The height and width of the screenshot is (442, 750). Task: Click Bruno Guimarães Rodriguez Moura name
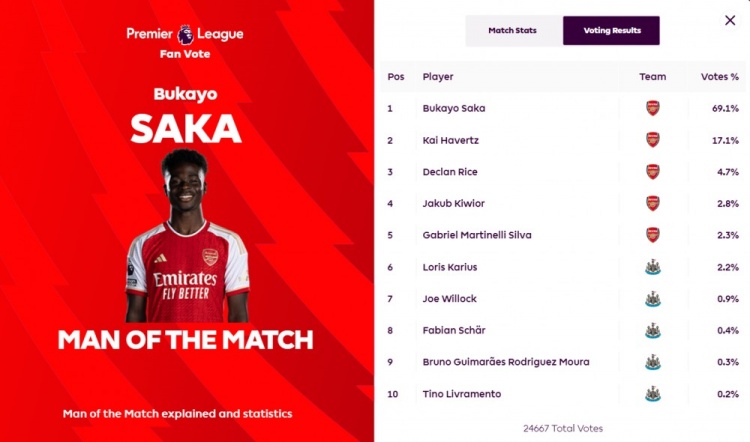coord(505,362)
